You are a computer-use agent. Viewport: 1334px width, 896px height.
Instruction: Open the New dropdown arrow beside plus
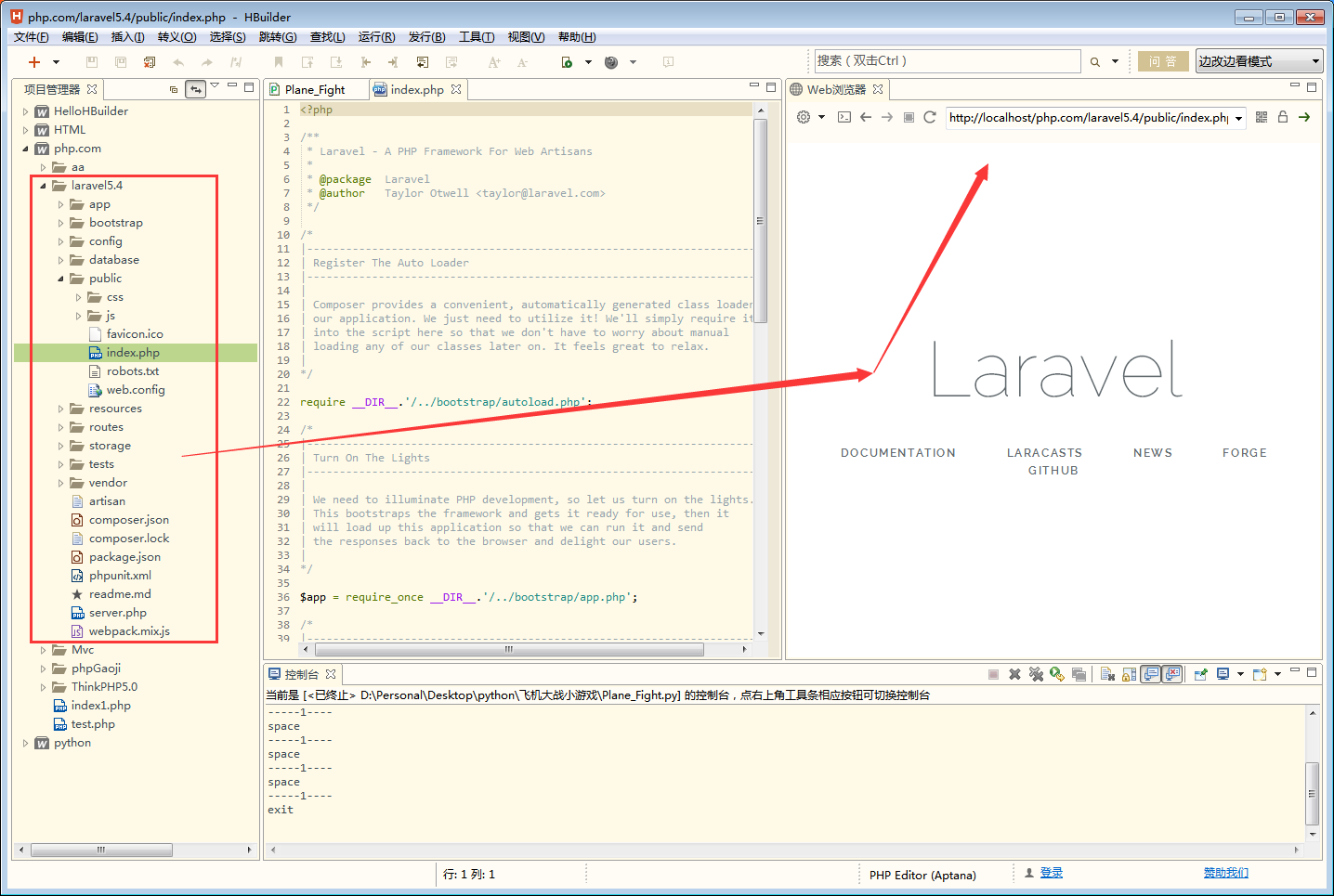click(56, 62)
